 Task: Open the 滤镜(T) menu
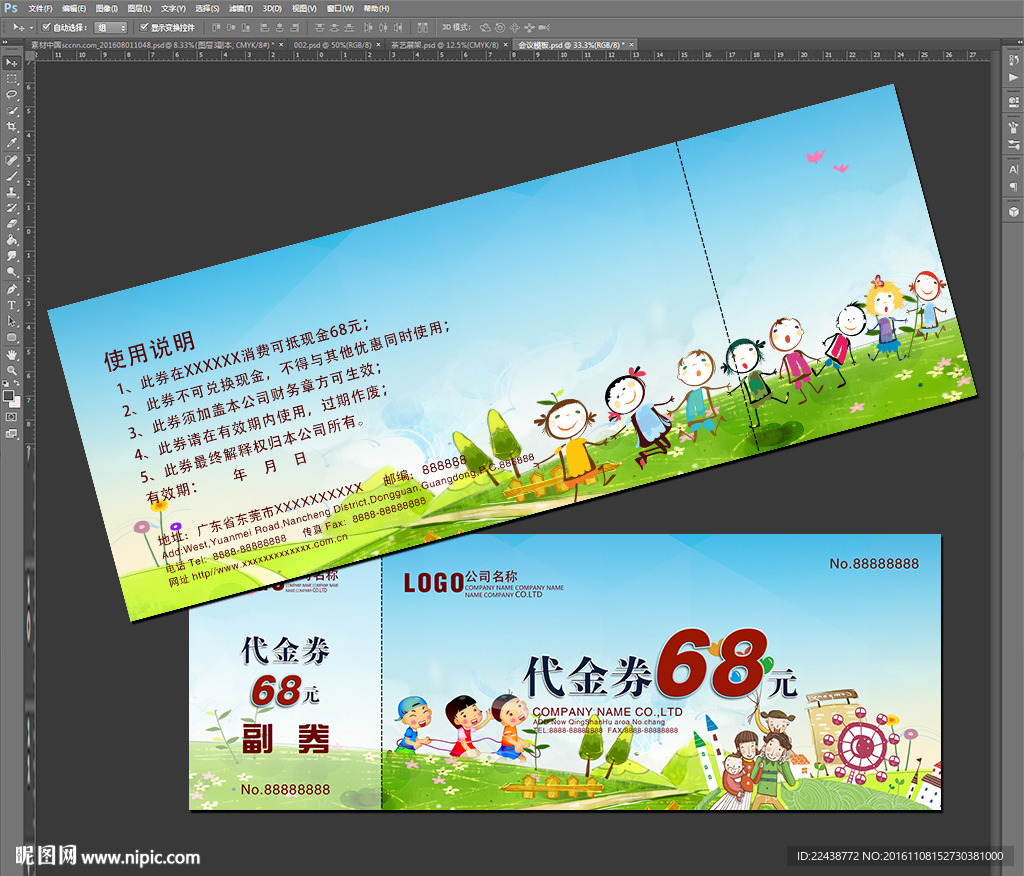241,8
